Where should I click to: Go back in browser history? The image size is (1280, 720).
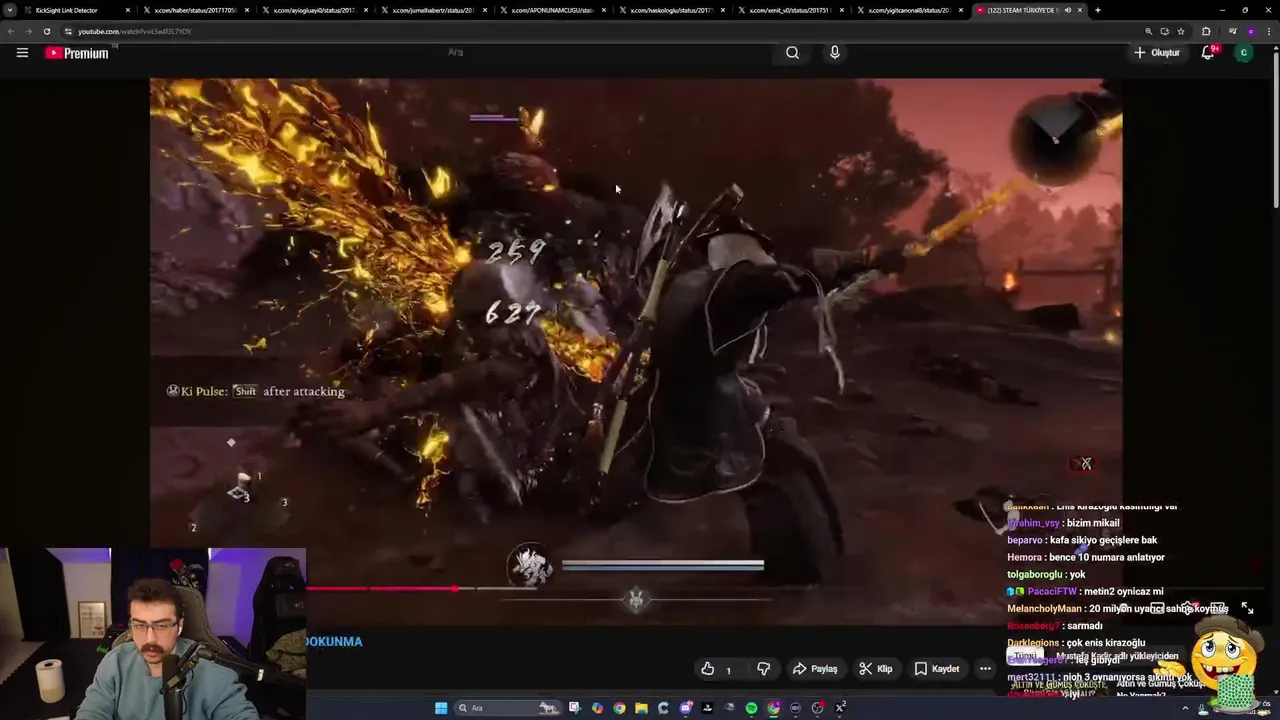(x=12, y=31)
